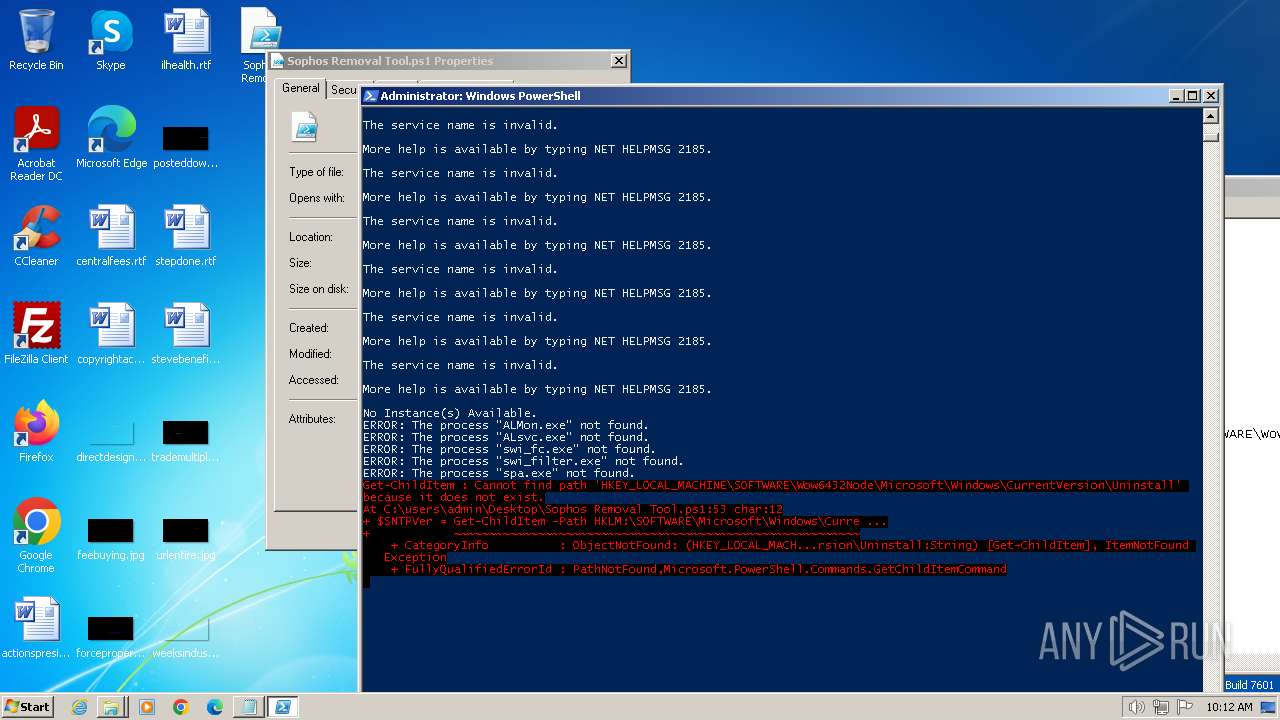
Task: Select urlentira.jpg on the desktop
Action: coord(186,536)
